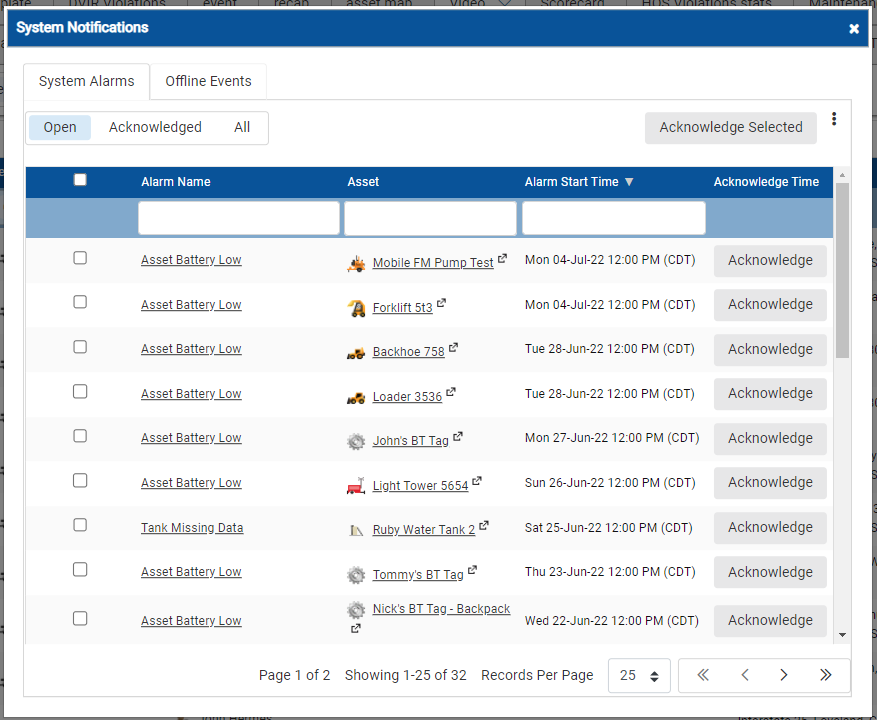
Task: Click the gear icon next to John's BT Tag
Action: tap(356, 441)
